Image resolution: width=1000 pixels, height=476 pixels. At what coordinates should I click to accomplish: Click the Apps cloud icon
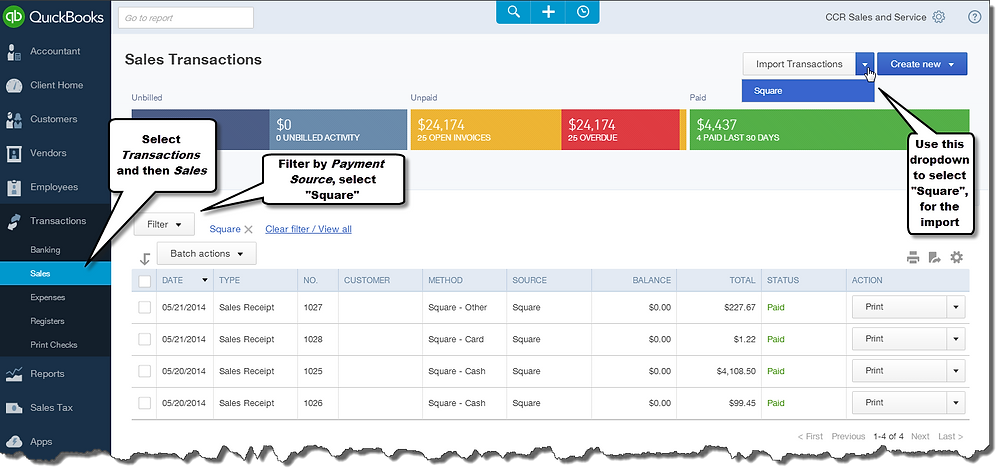pyautogui.click(x=14, y=442)
